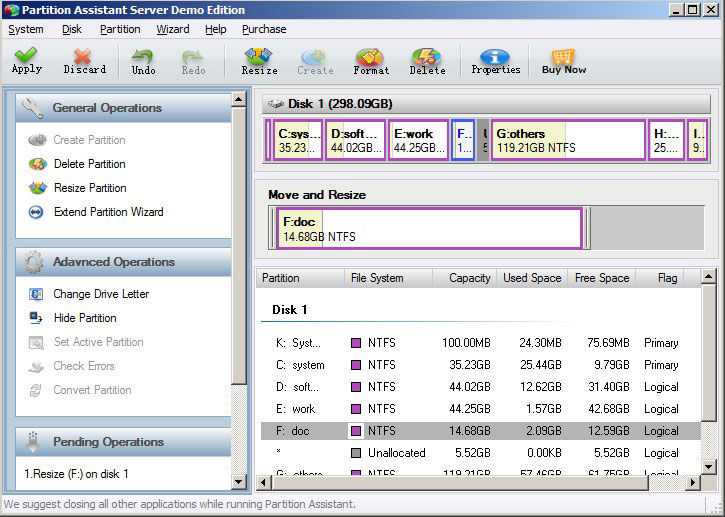This screenshot has width=725, height=517.
Task: Click the Discard toolbar icon
Action: 84,55
